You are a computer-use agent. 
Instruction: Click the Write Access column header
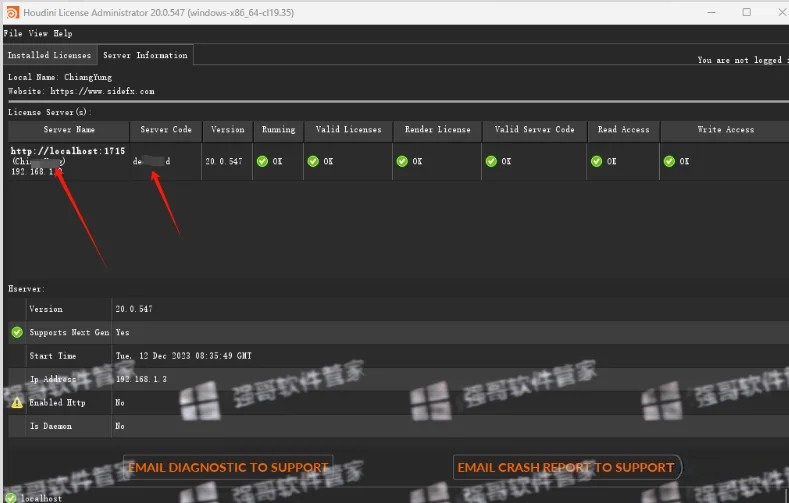tap(725, 130)
